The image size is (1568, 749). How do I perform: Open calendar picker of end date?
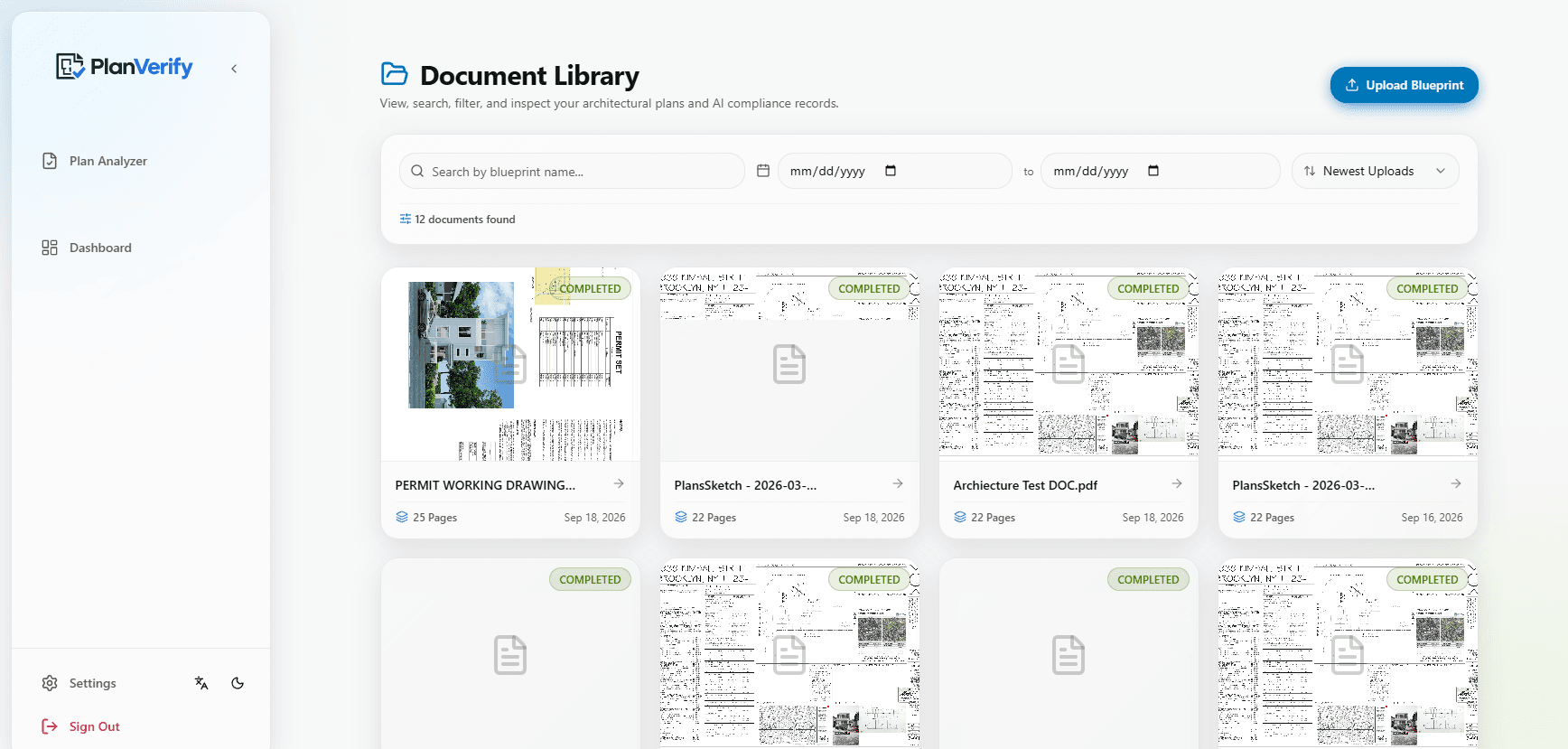click(1153, 171)
